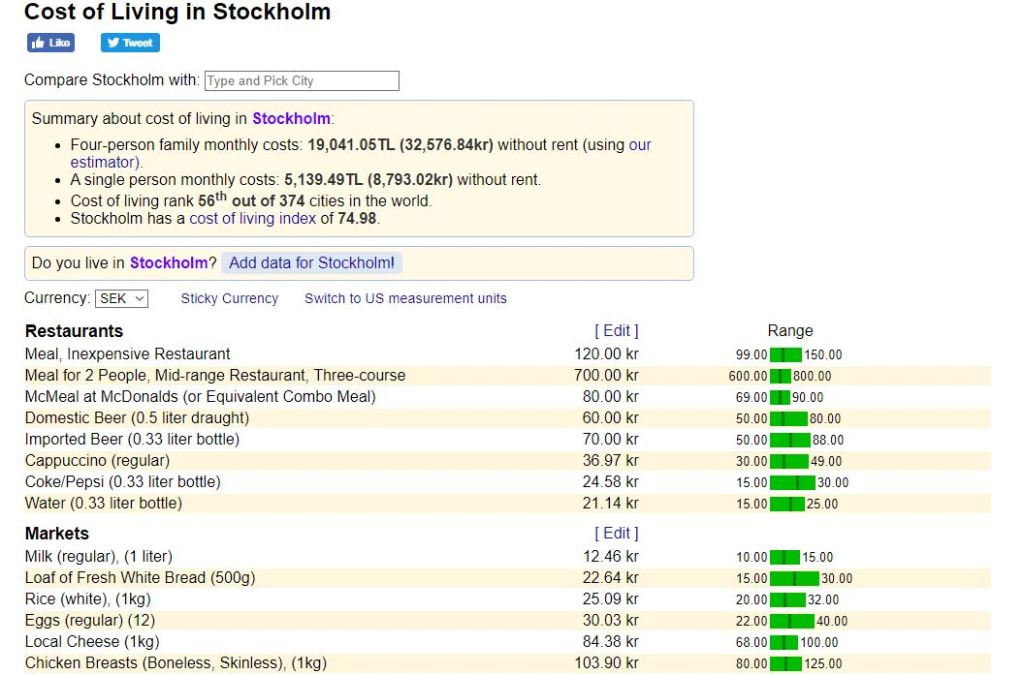This screenshot has height=675, width=1024.
Task: Open the SEK currency dropdown
Action: (122, 298)
